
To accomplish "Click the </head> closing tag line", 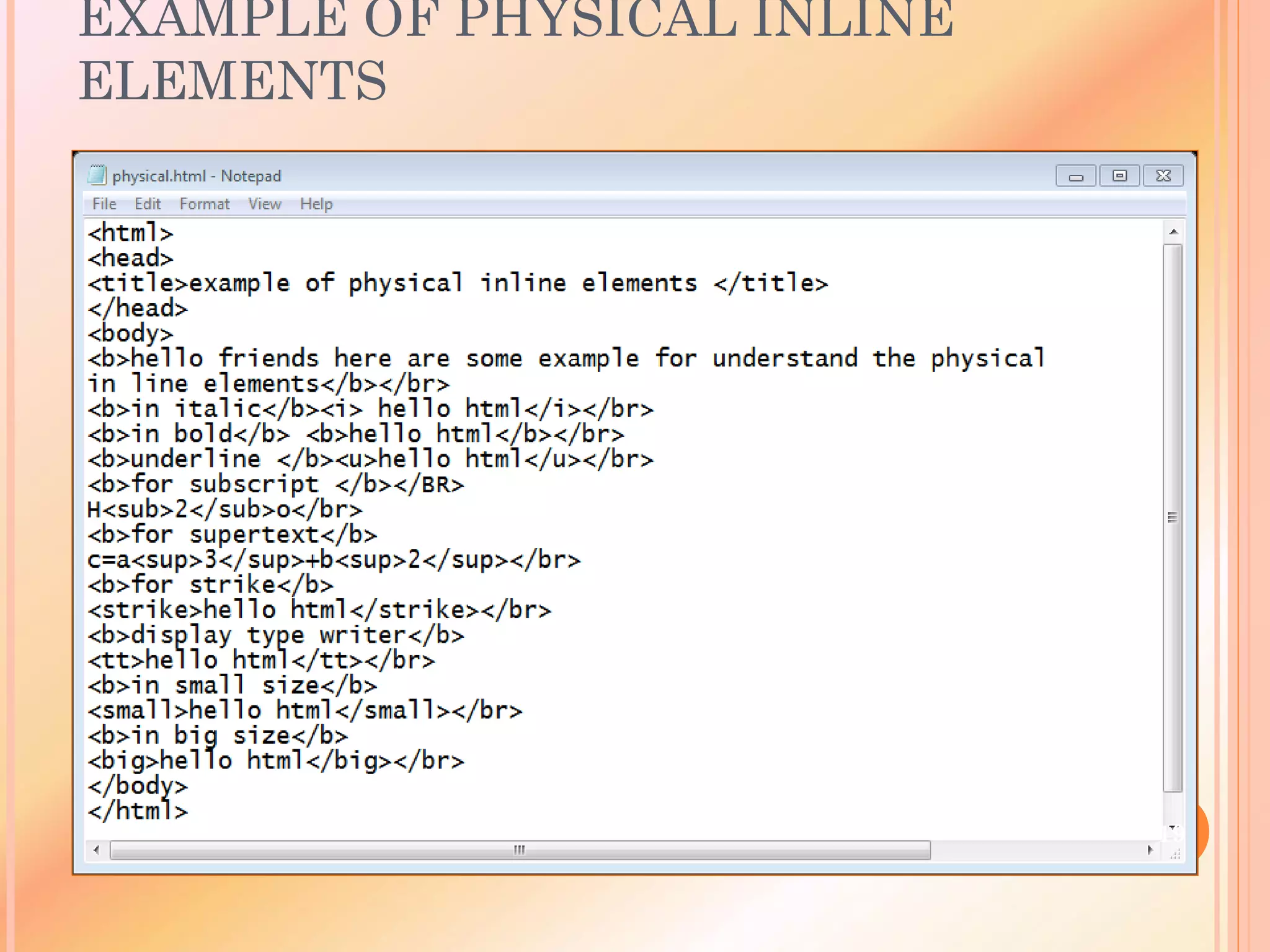I will tap(138, 309).
